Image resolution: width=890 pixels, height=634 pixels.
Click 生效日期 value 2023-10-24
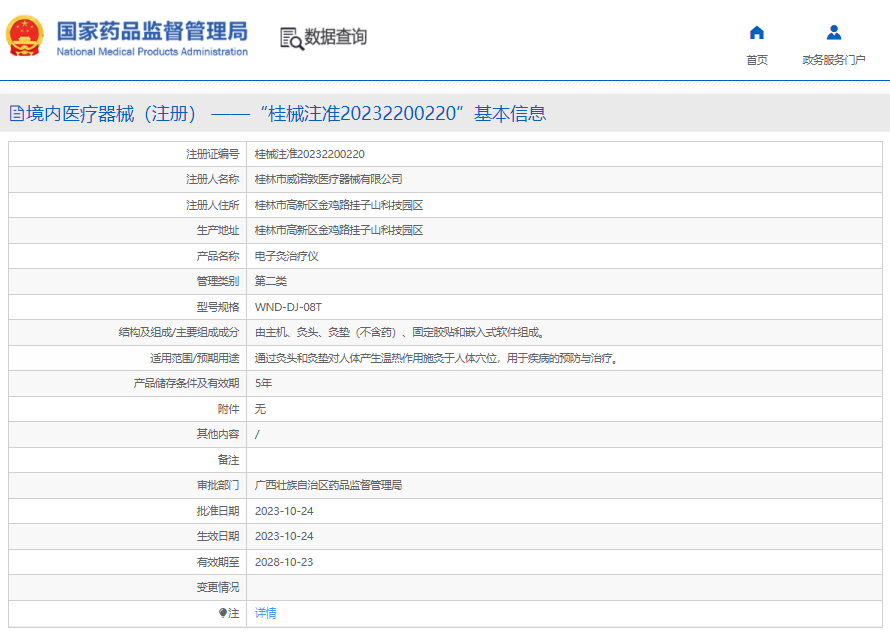click(284, 536)
